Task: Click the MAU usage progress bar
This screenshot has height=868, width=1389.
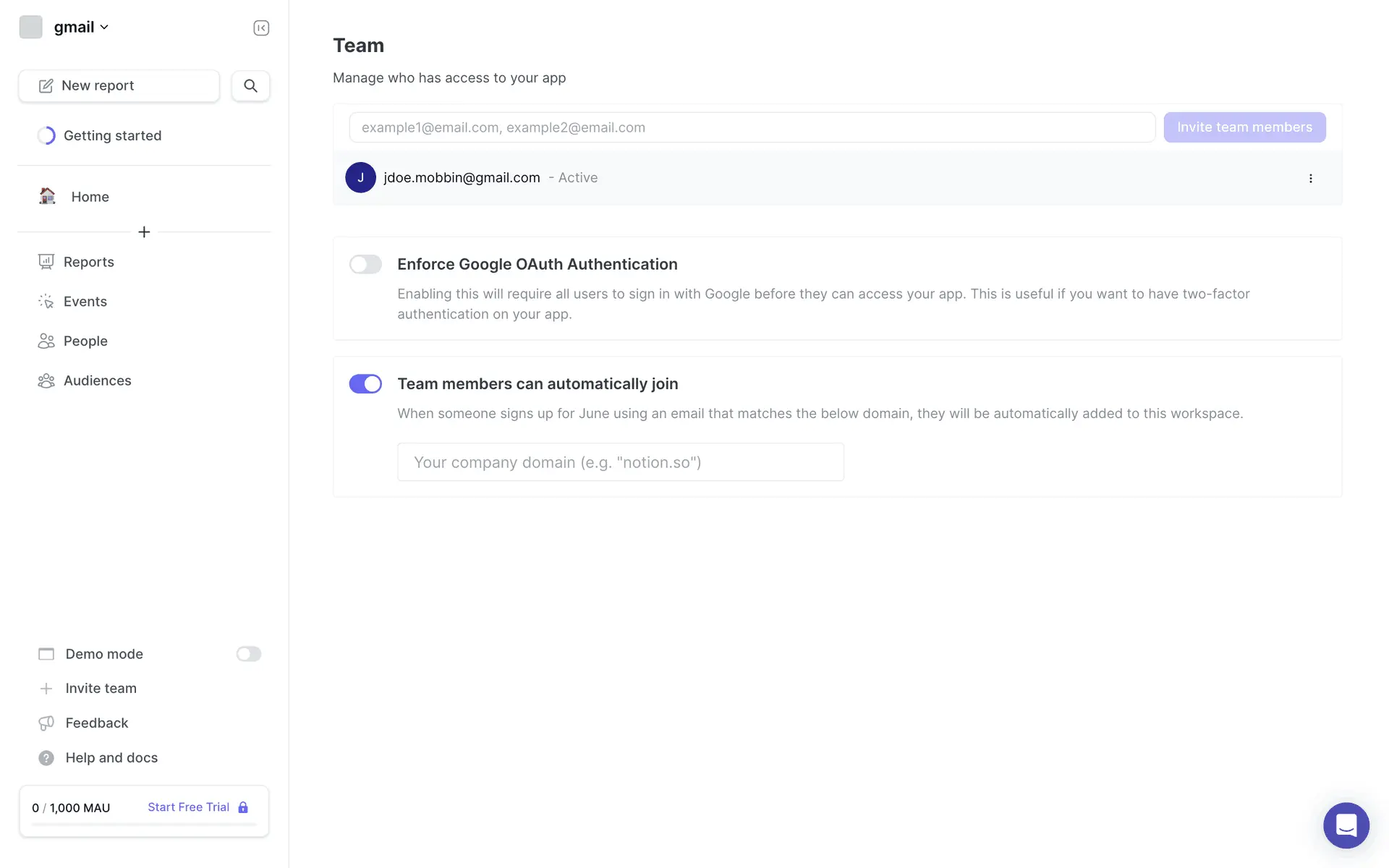Action: click(143, 825)
